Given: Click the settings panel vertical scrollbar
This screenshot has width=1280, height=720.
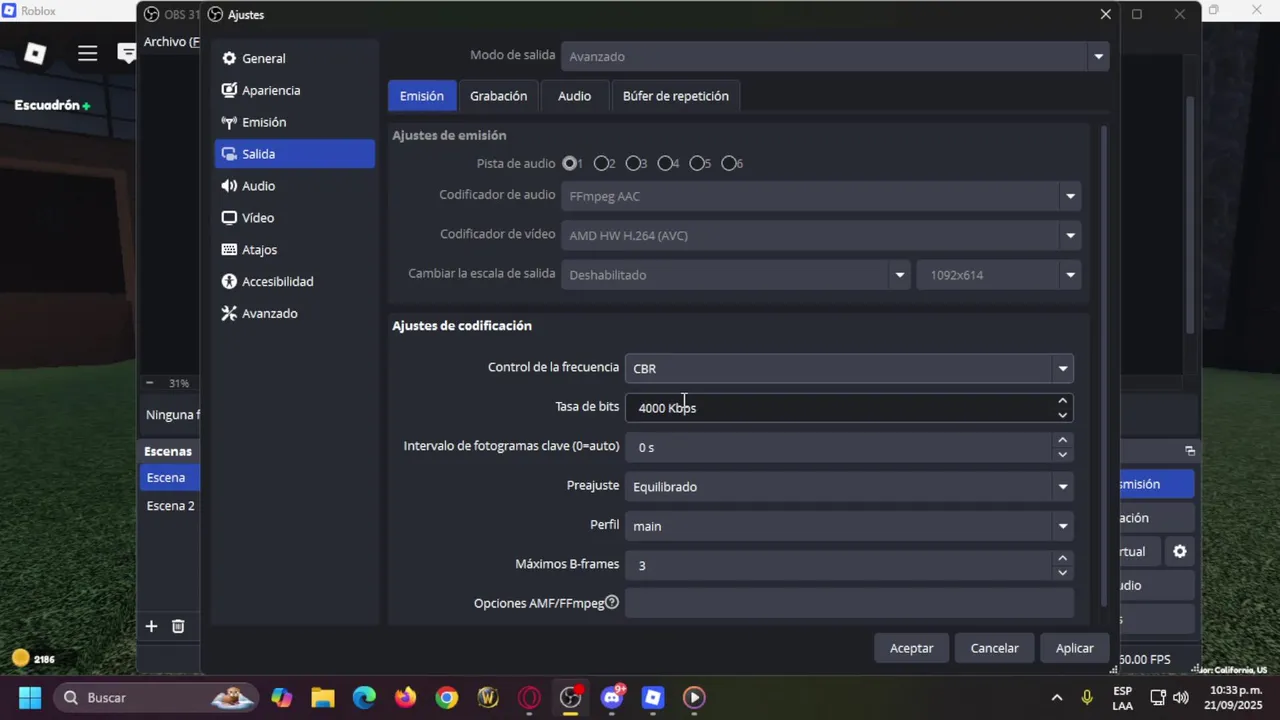Looking at the screenshot, I should (x=1104, y=365).
